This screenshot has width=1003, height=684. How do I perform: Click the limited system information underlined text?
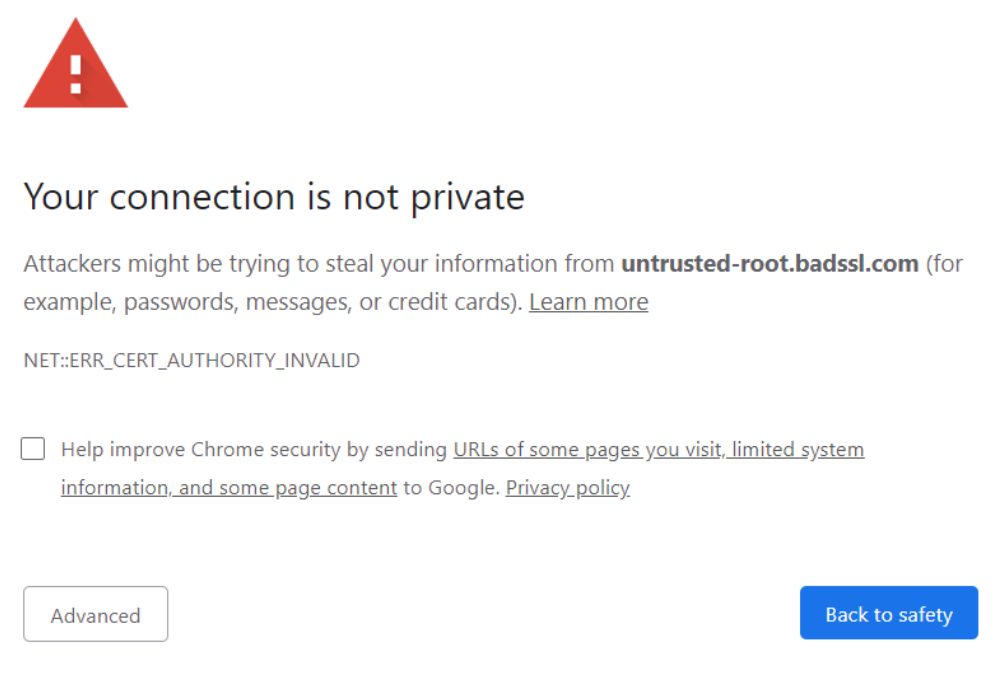[x=795, y=449]
